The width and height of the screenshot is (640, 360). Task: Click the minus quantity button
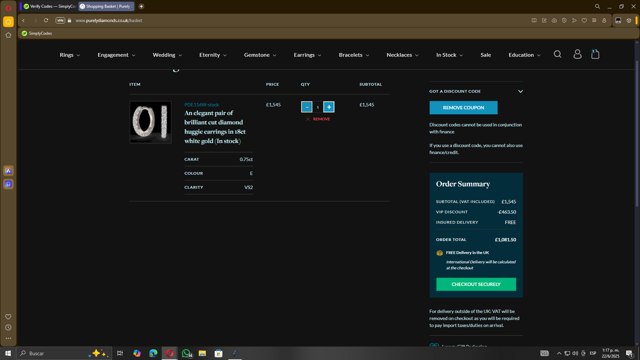[307, 107]
